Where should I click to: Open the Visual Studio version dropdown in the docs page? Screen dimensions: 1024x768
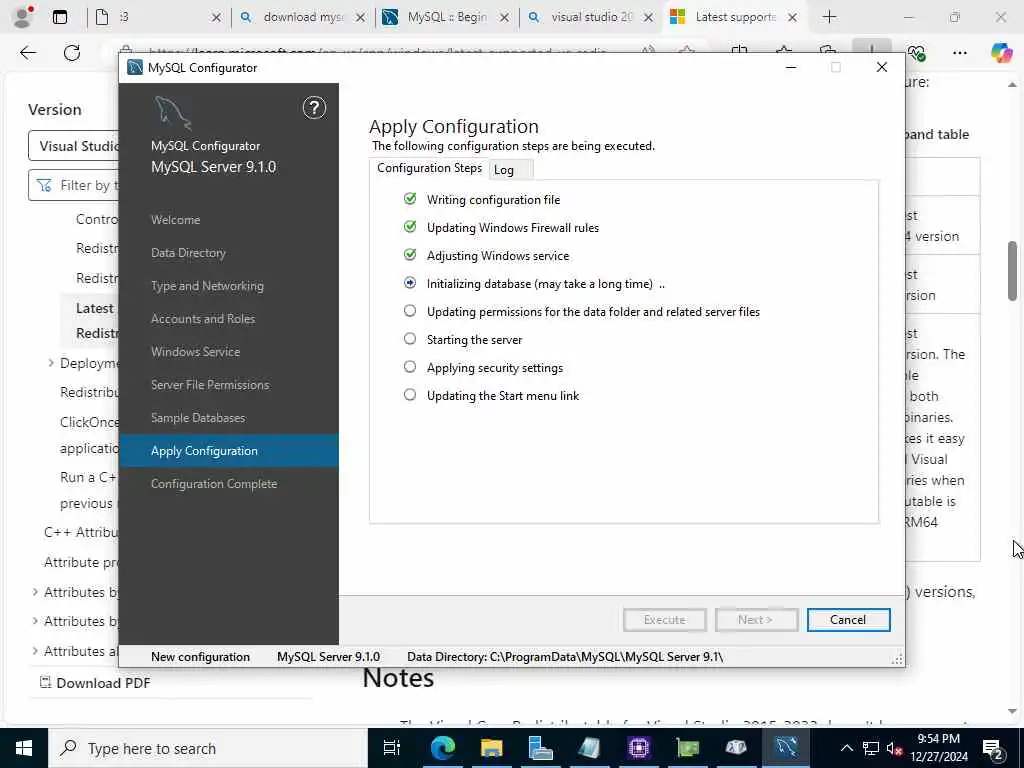coord(74,146)
